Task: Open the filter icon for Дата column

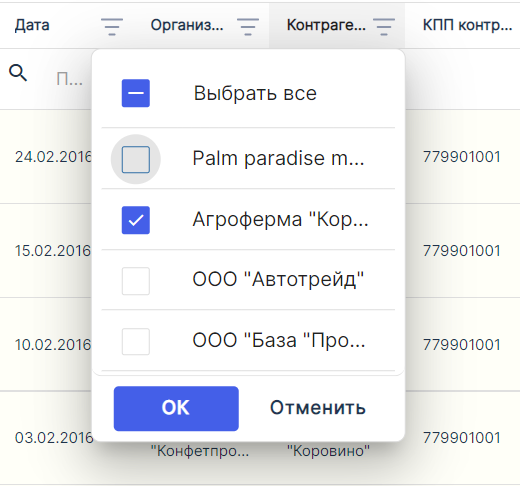Action: click(112, 26)
